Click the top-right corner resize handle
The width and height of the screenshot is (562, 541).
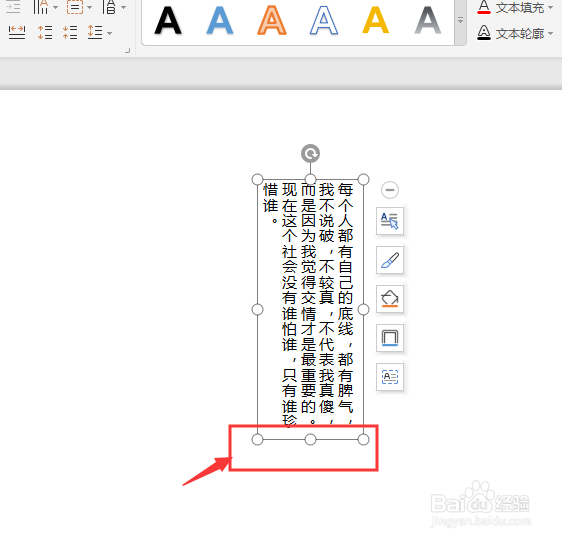[x=363, y=179]
